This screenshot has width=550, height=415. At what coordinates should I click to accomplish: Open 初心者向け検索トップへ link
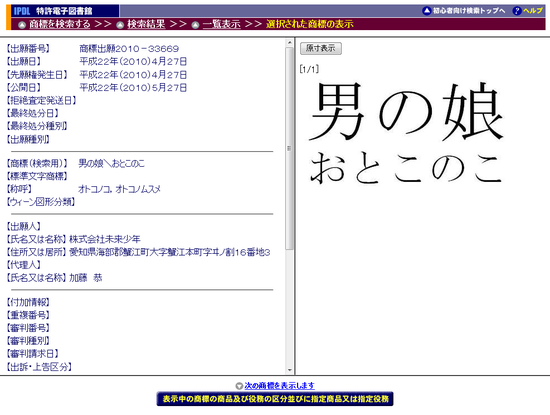pyautogui.click(x=469, y=11)
